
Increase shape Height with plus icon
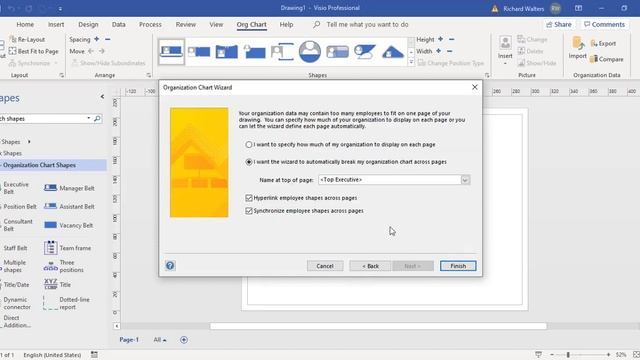(x=440, y=39)
